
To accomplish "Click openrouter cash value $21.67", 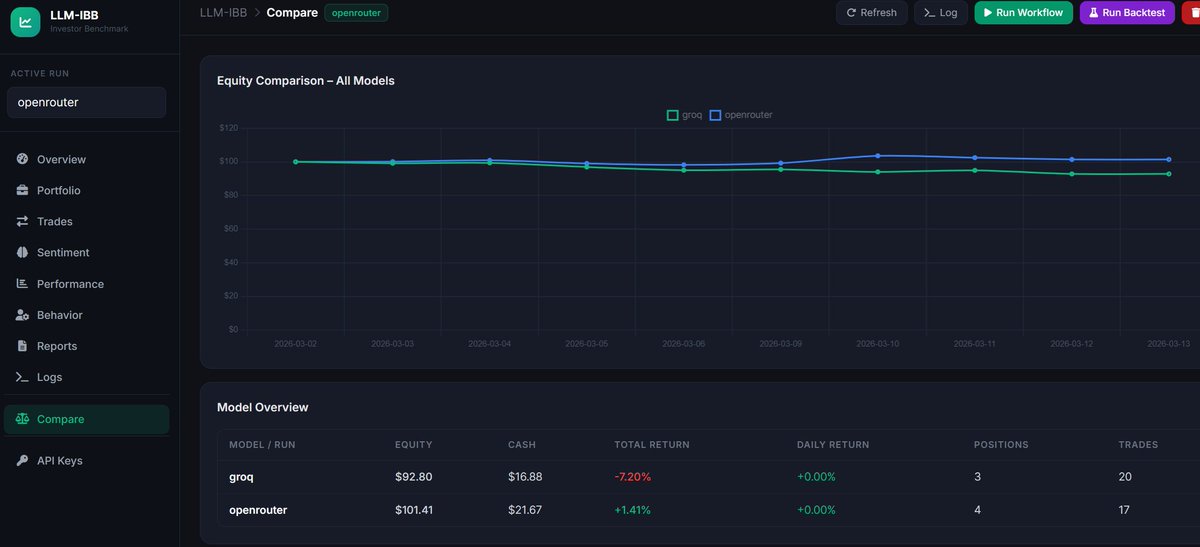I will point(525,510).
